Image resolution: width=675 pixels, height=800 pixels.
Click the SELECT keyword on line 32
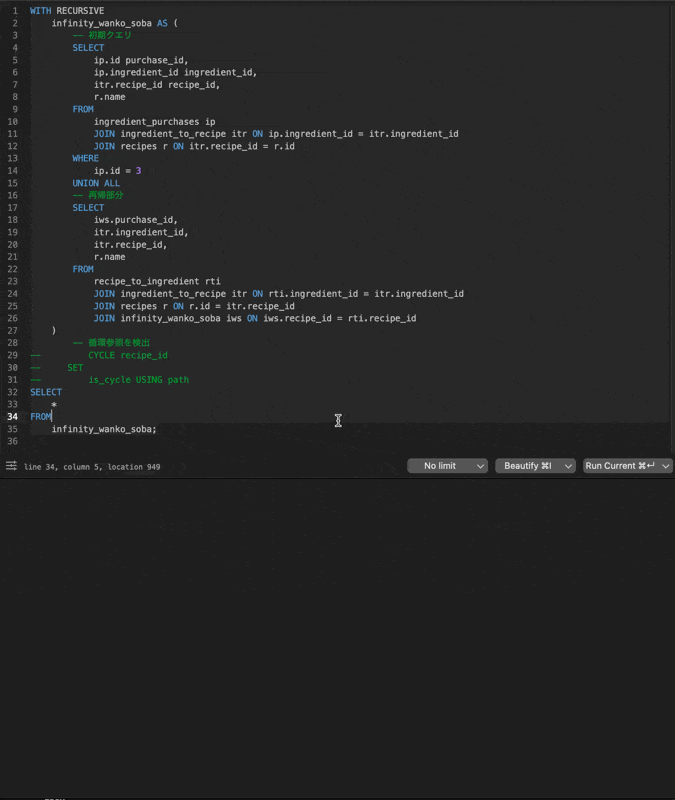coord(46,392)
